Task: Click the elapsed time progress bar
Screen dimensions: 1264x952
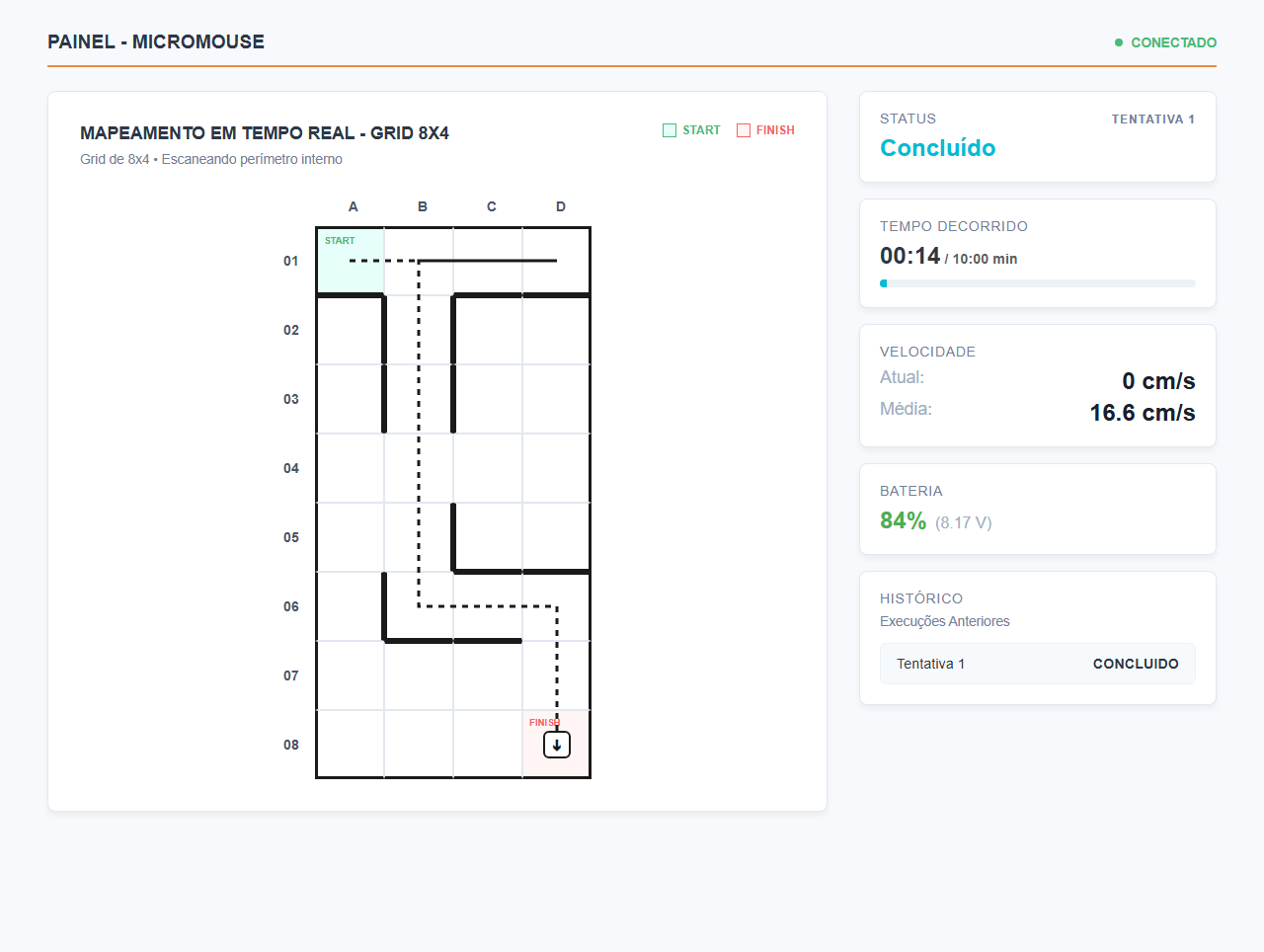Action: click(x=1038, y=283)
